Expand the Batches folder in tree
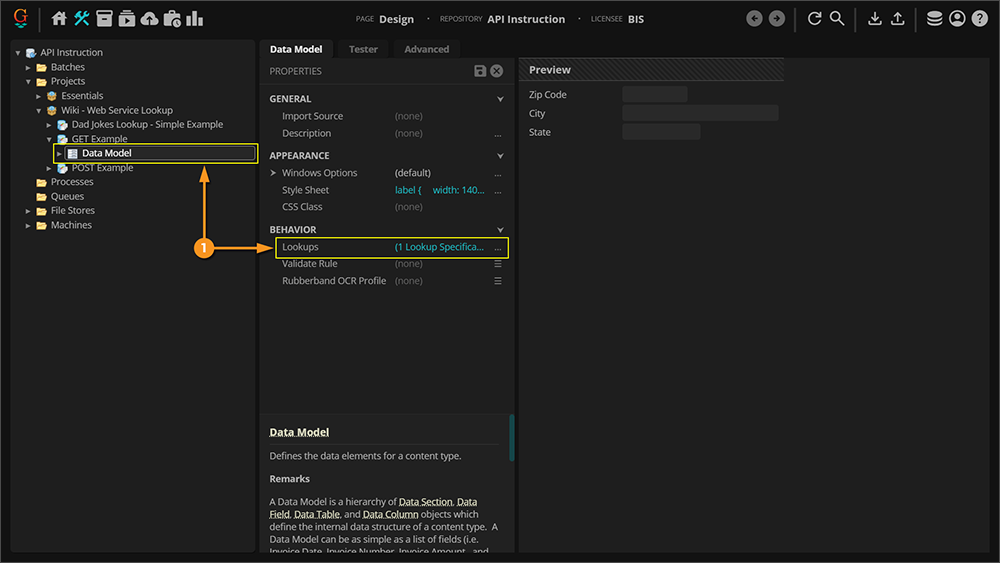 [29, 67]
